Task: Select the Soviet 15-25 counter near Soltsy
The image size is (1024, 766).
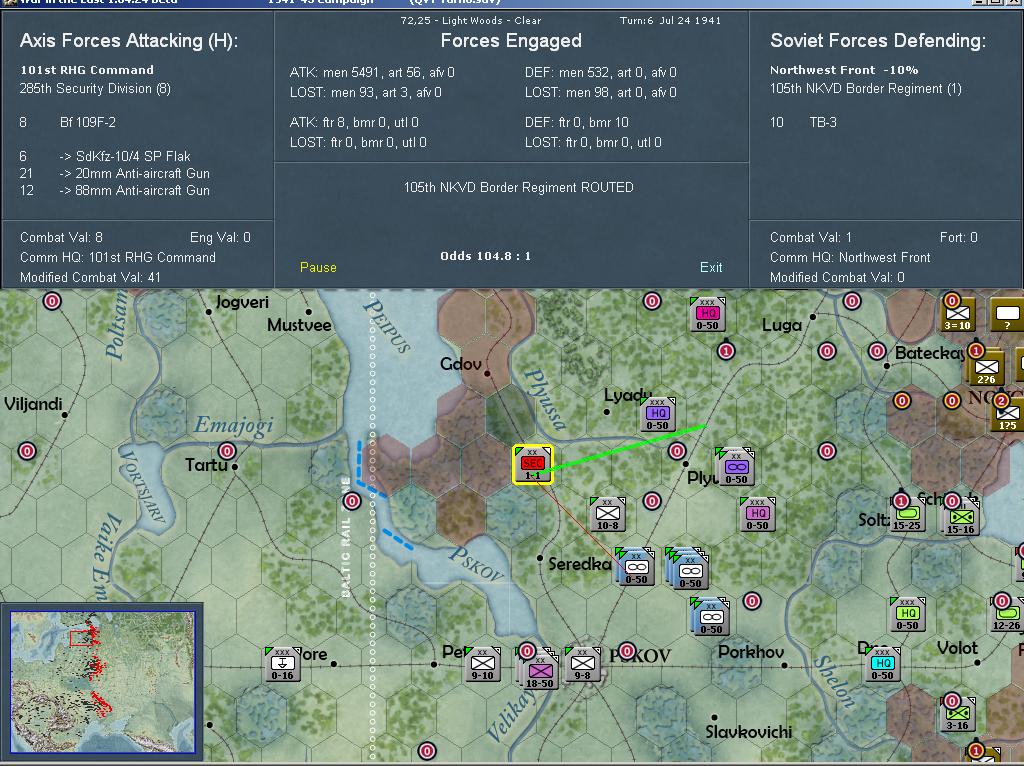Action: [x=907, y=515]
